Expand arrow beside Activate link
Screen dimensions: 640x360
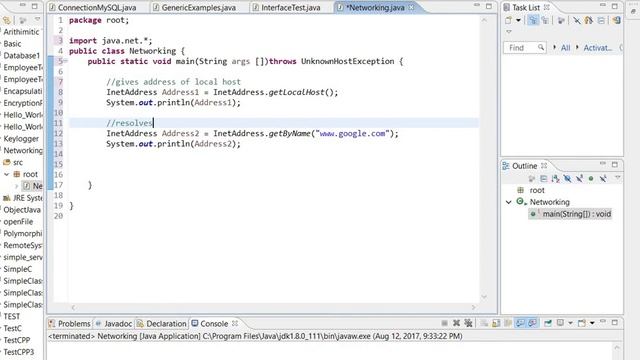(577, 47)
